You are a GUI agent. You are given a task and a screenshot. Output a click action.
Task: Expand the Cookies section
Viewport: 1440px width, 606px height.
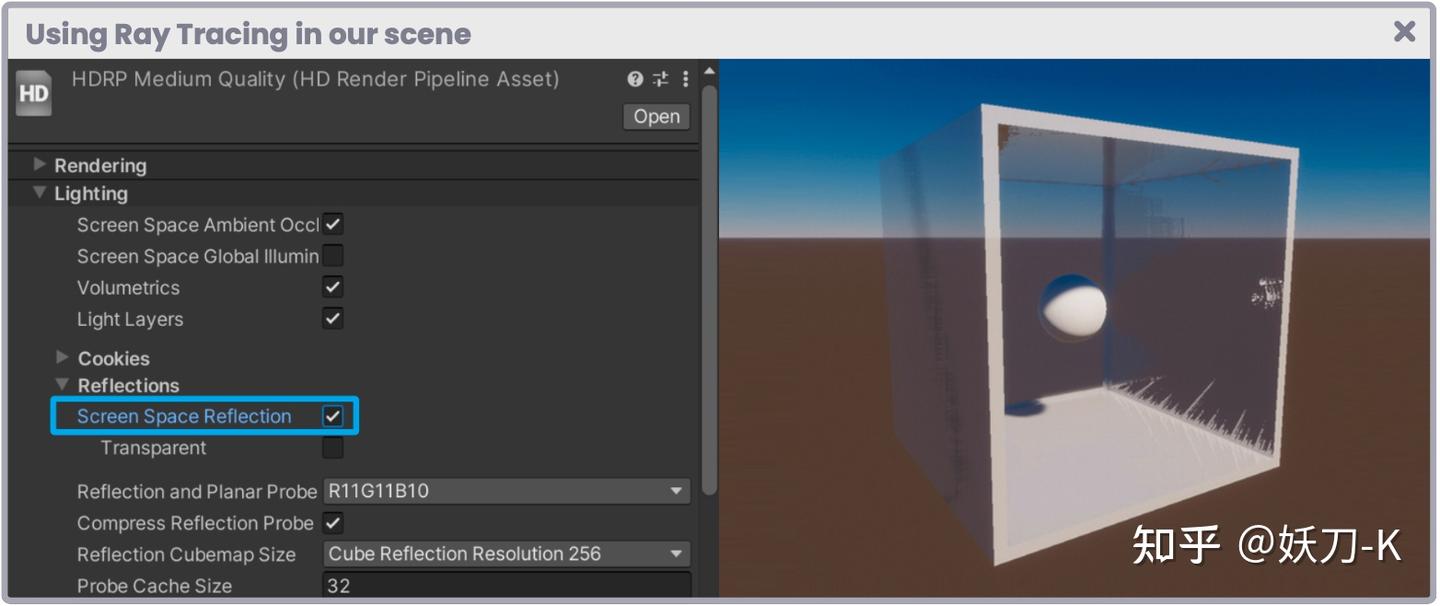(63, 357)
